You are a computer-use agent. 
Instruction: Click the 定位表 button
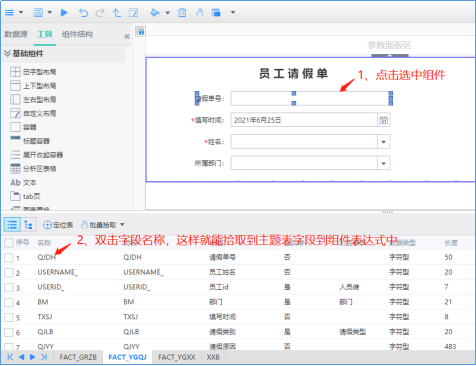[x=58, y=225]
